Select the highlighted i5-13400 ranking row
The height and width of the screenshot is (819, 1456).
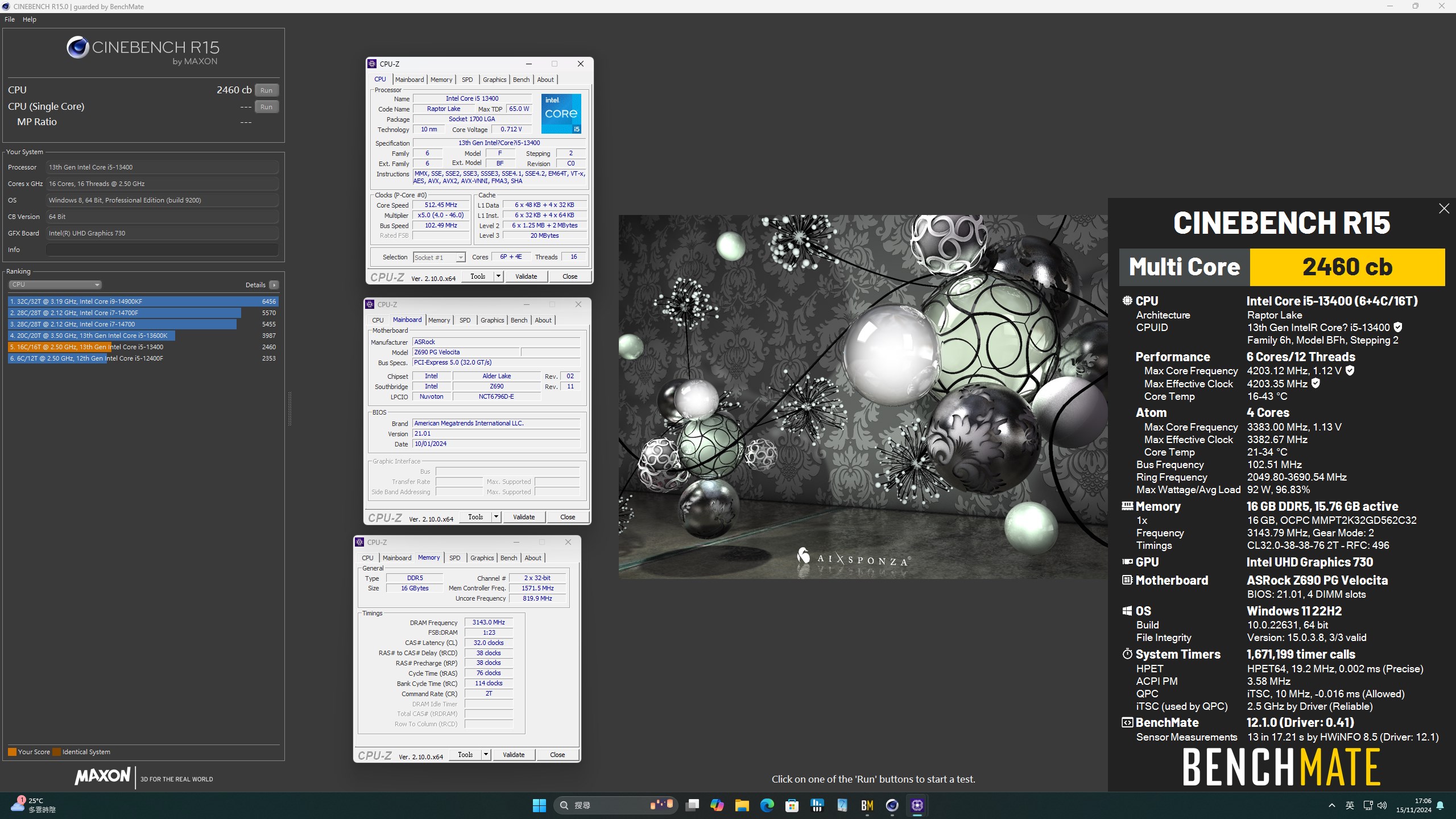coord(143,347)
